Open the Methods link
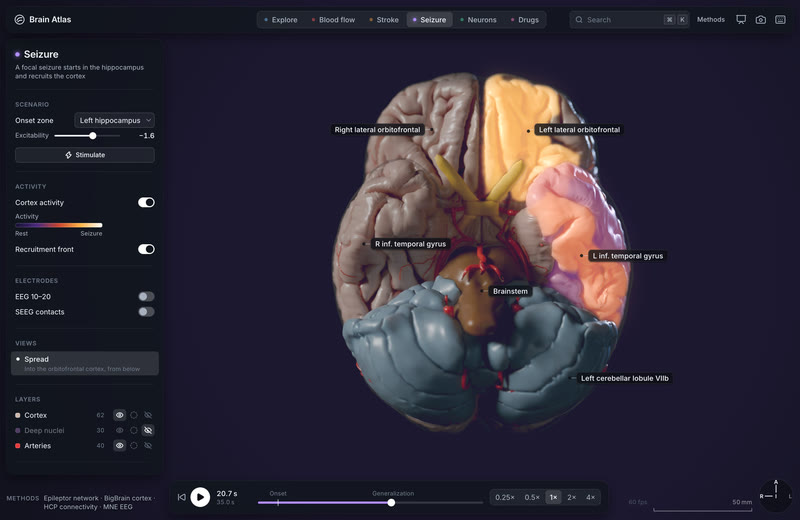800x520 pixels. (711, 19)
